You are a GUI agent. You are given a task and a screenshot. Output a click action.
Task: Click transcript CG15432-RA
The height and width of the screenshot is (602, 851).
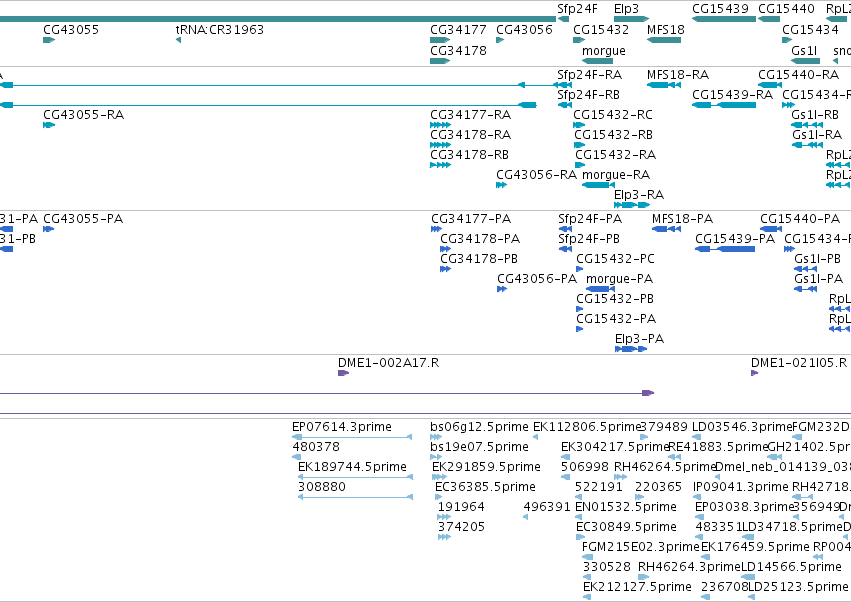click(615, 155)
